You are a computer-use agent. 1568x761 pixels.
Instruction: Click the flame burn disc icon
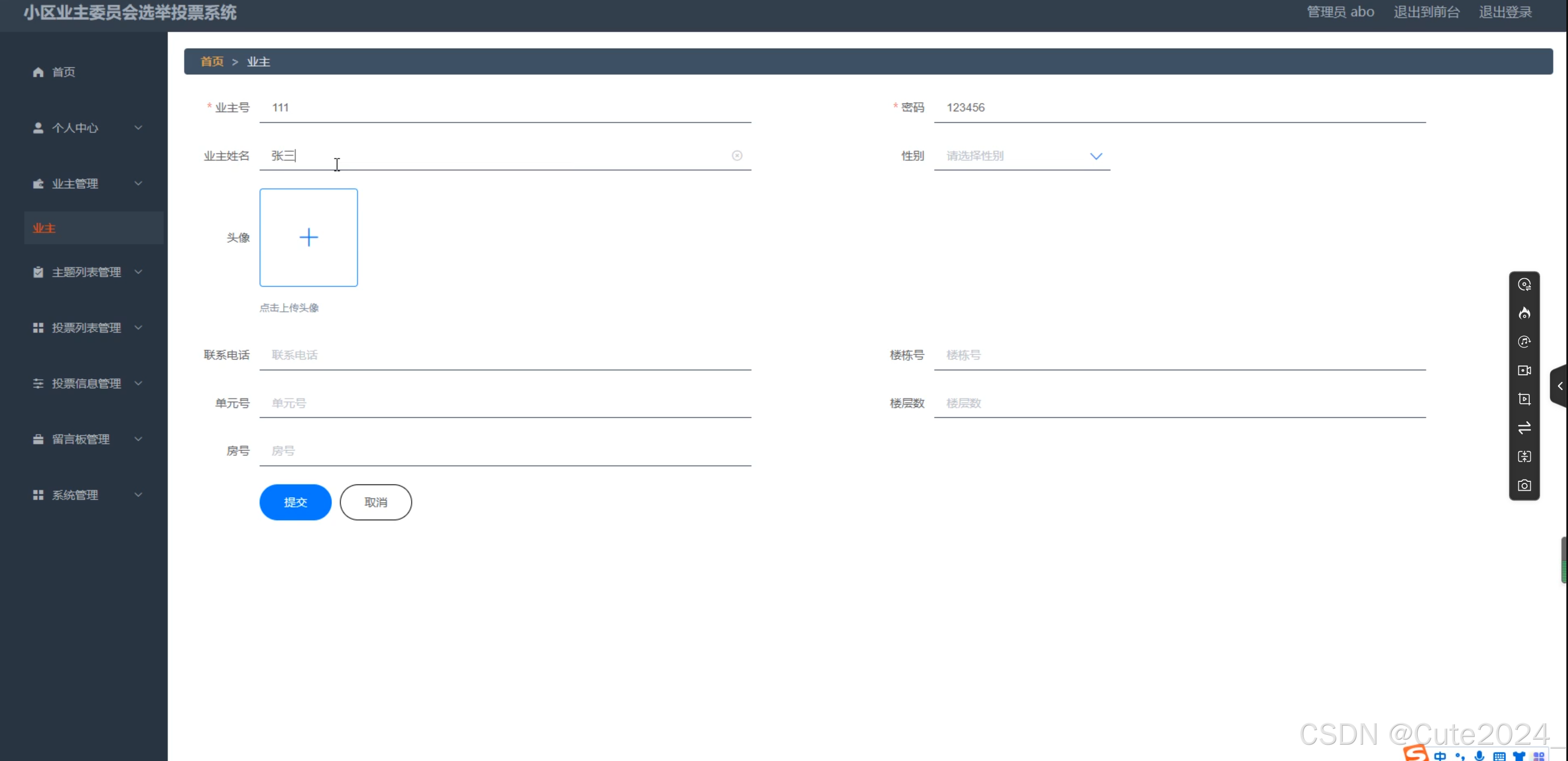click(x=1524, y=313)
